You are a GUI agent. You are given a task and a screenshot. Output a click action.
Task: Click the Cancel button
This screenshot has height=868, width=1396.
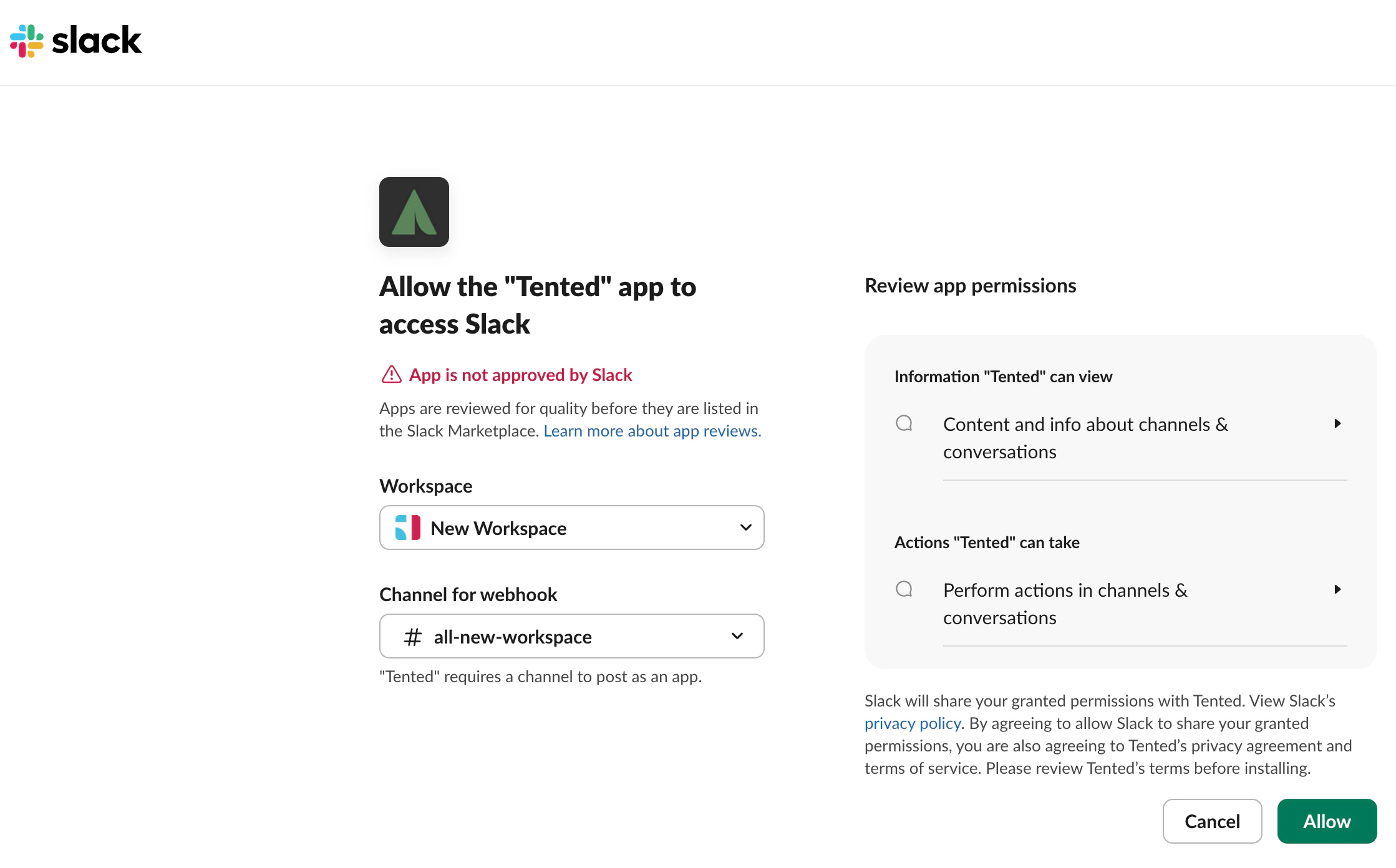coord(1212,821)
